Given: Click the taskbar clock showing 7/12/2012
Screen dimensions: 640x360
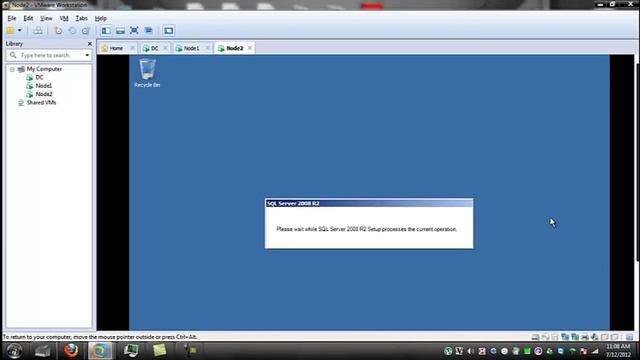Looking at the screenshot, I should 618,351.
